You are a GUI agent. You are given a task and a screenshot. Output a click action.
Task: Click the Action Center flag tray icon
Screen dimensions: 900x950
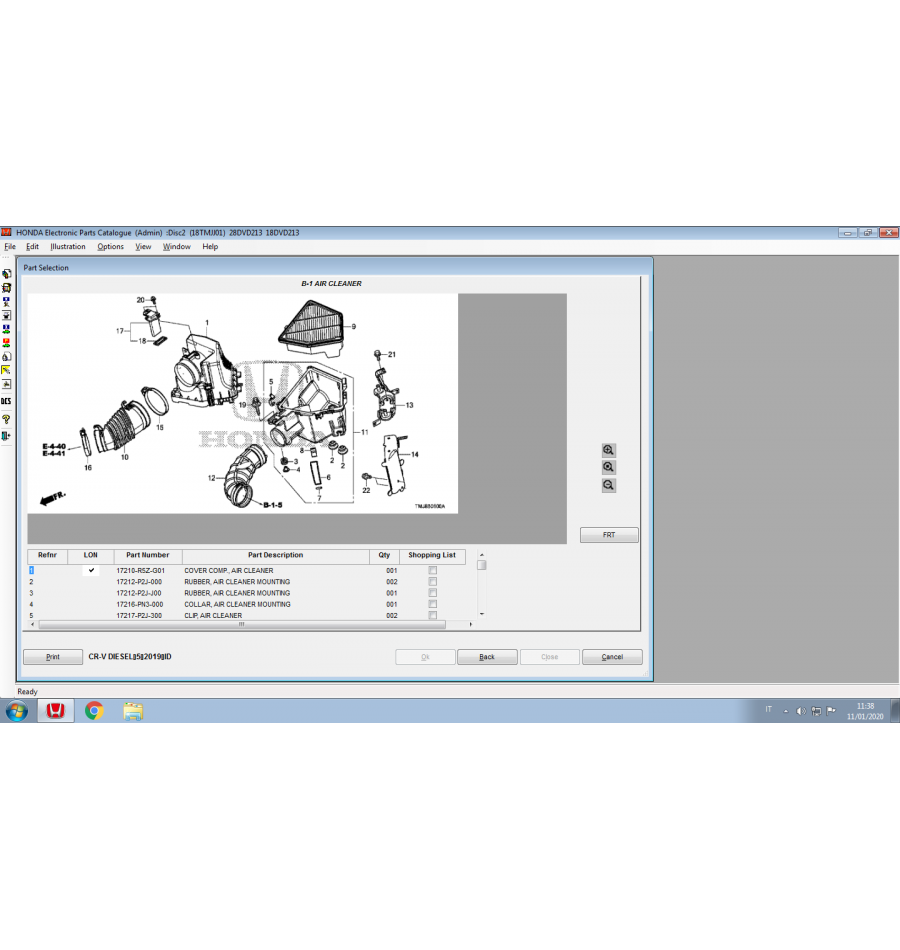point(831,711)
